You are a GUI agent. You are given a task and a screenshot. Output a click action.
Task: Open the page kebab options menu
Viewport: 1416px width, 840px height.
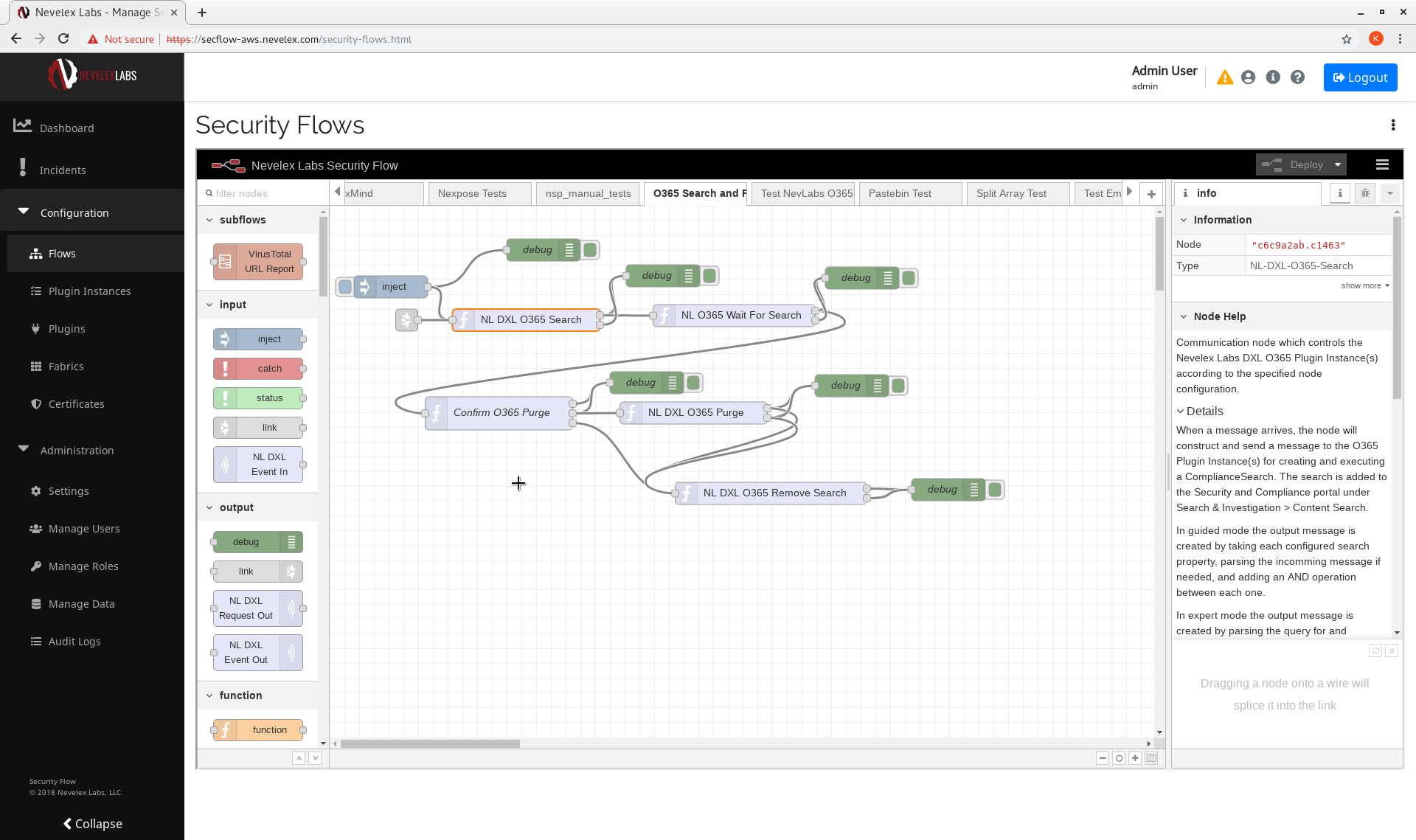1392,125
